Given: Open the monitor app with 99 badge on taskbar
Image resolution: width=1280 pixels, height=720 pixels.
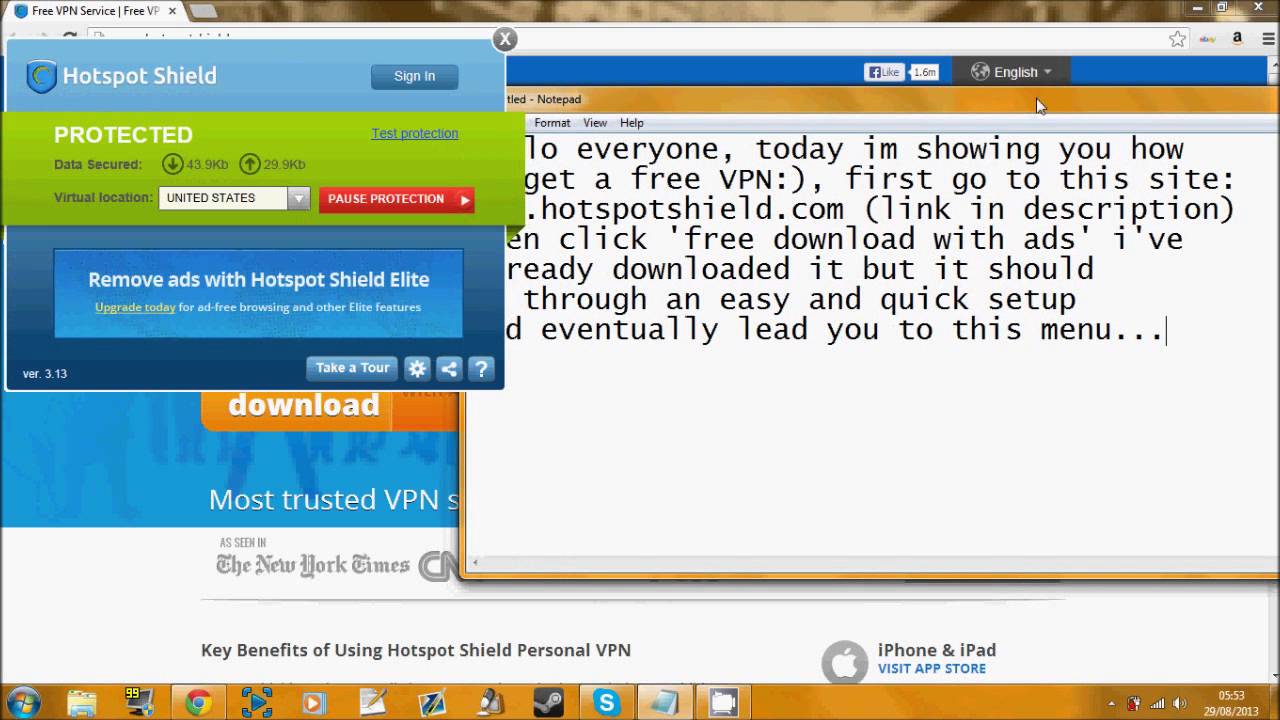Looking at the screenshot, I should coord(139,703).
